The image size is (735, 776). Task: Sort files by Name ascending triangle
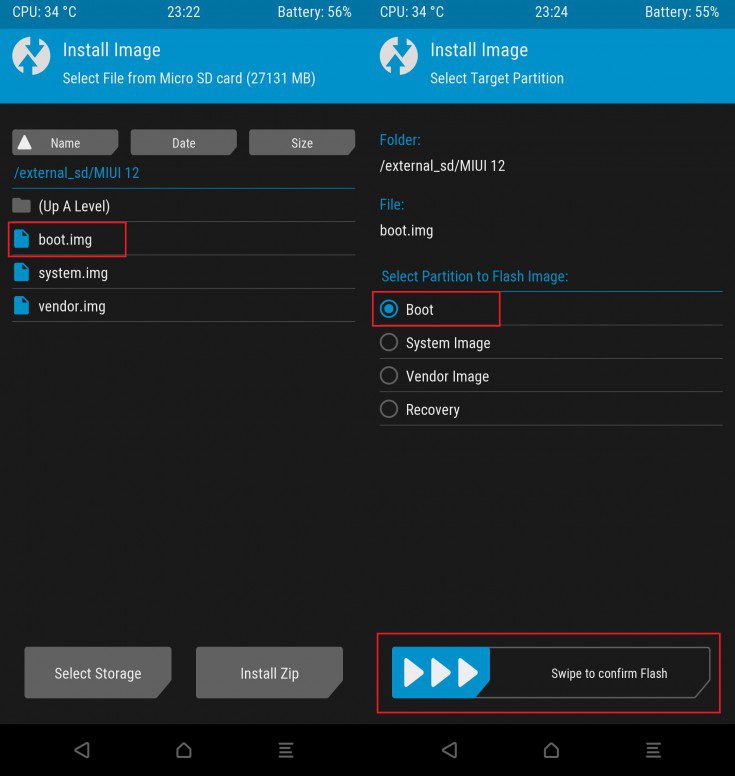click(25, 143)
